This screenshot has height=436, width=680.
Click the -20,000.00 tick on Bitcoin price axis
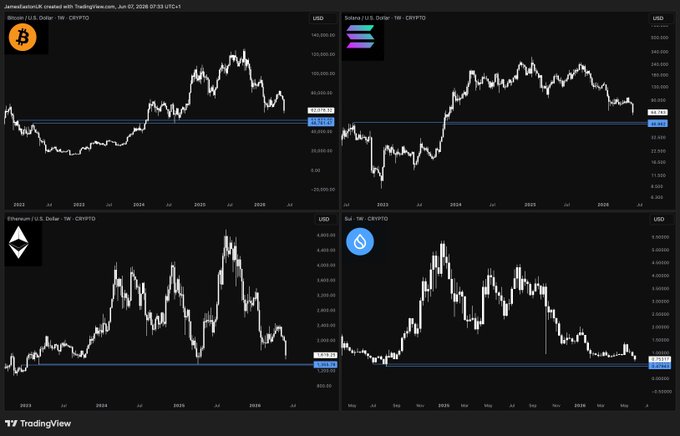tap(324, 190)
